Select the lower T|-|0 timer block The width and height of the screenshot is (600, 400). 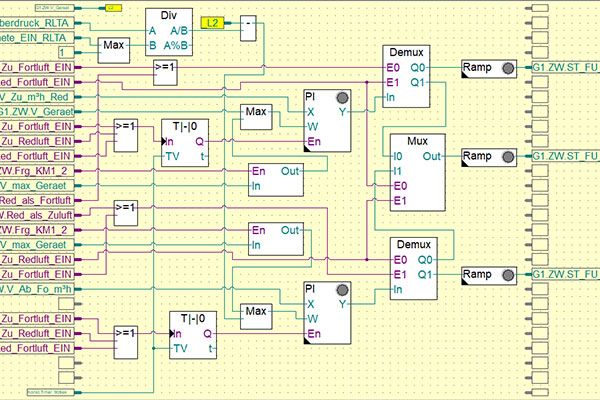pyautogui.click(x=193, y=334)
